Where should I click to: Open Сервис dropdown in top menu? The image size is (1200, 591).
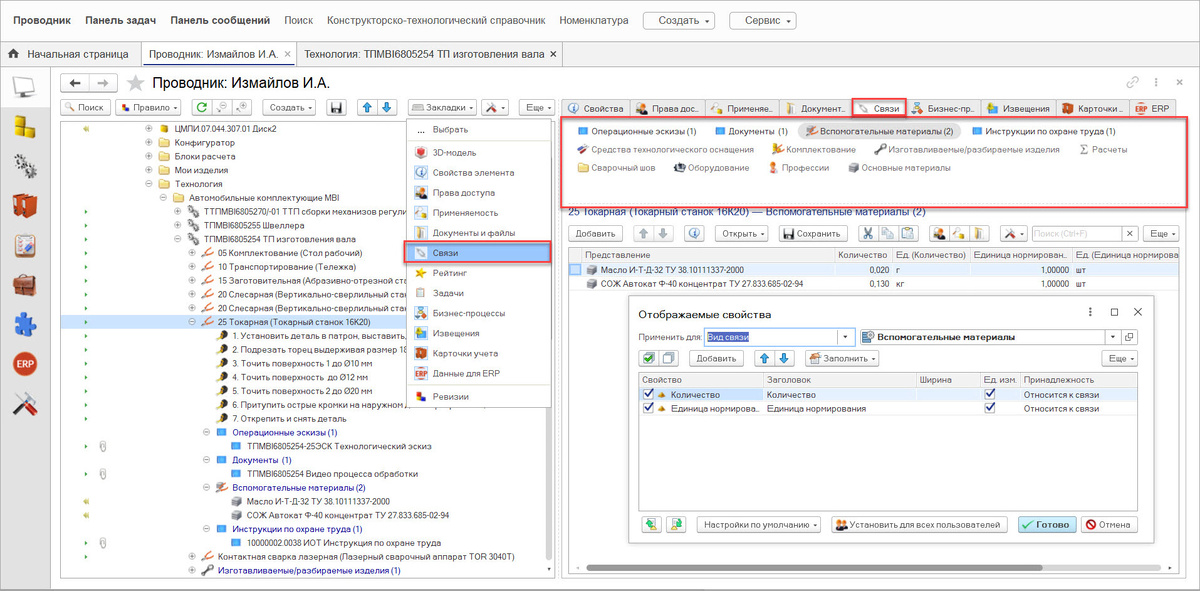click(763, 20)
